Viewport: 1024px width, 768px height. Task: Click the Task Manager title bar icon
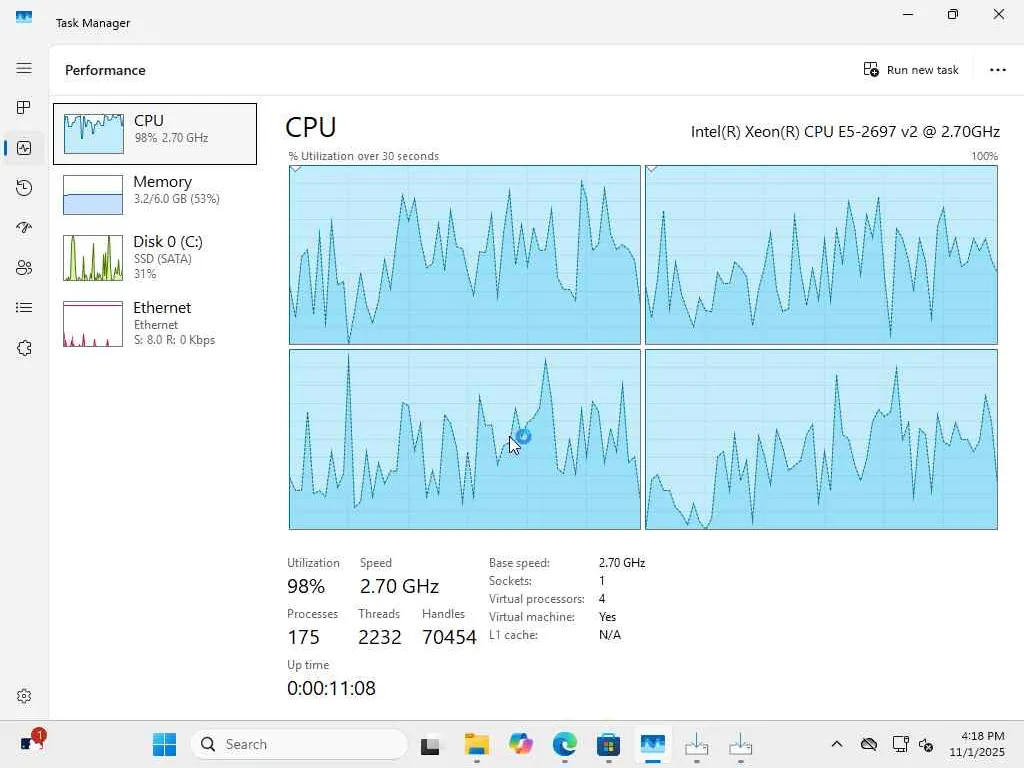[x=24, y=17]
